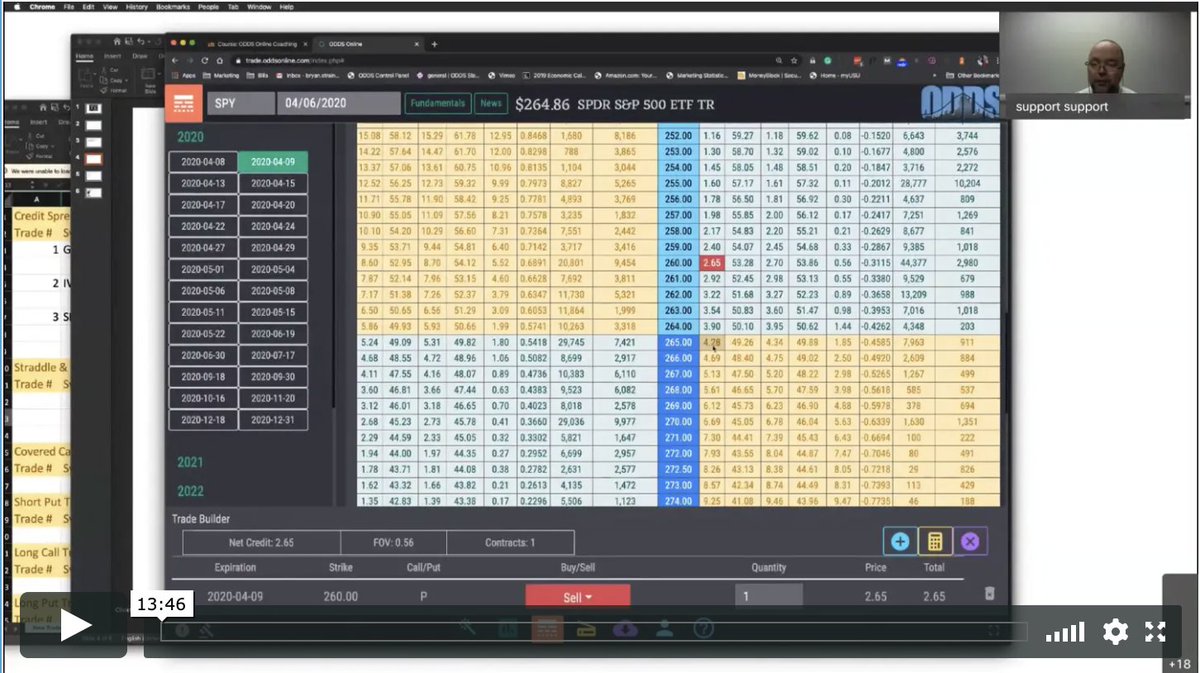
Task: Clear the trade with the purple X icon
Action: (x=970, y=541)
